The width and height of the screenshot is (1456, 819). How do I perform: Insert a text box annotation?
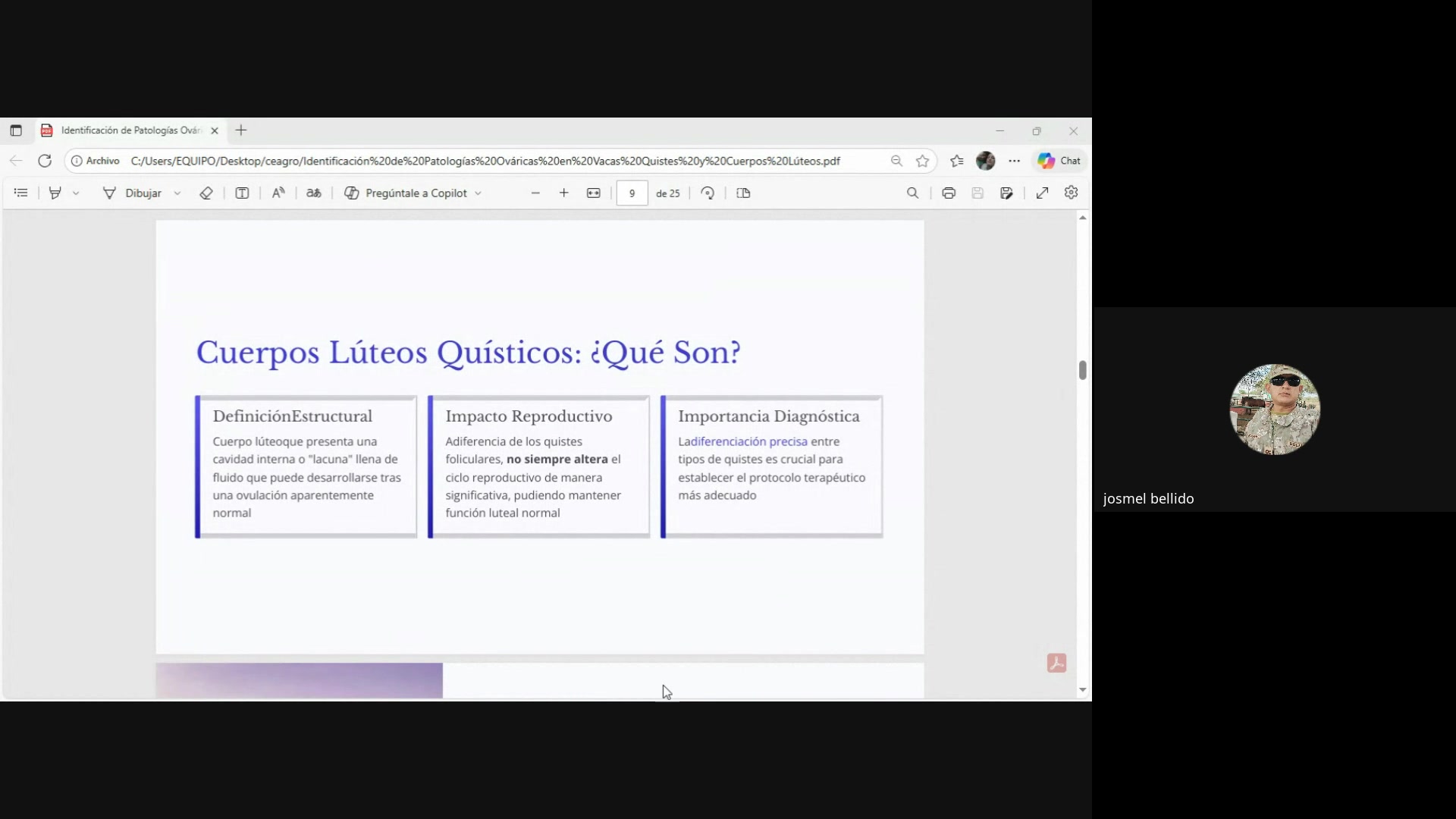(242, 193)
